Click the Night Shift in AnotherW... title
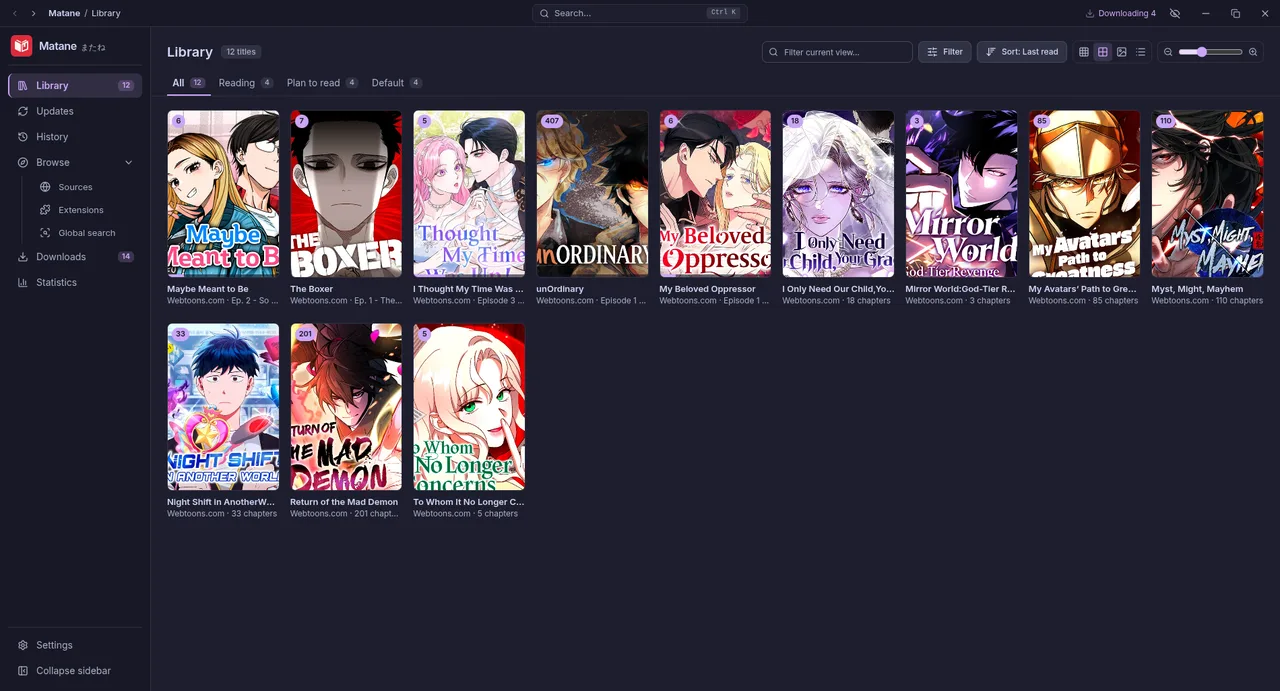Viewport: 1280px width, 691px height. [221, 502]
